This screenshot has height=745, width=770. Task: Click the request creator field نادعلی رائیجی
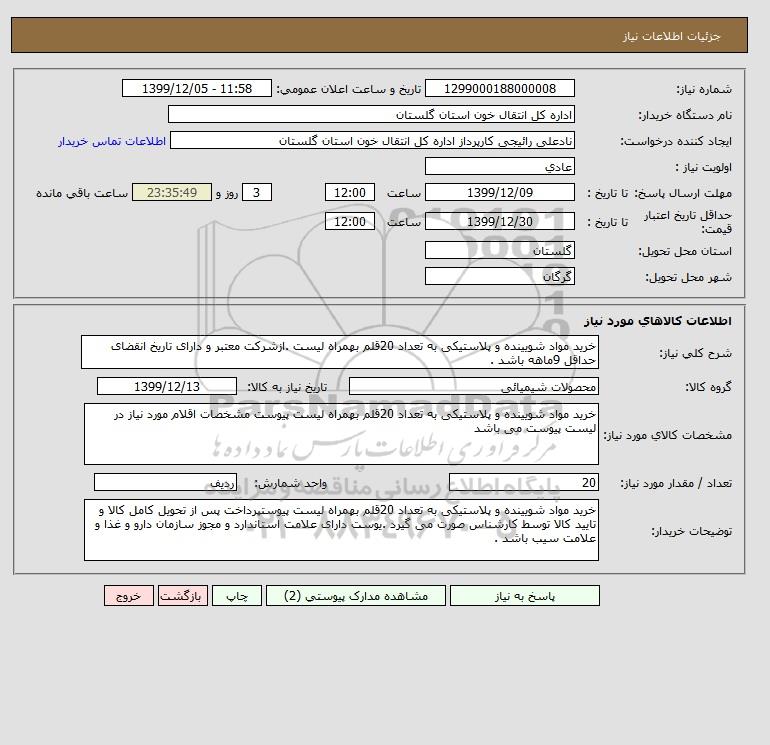(372, 141)
